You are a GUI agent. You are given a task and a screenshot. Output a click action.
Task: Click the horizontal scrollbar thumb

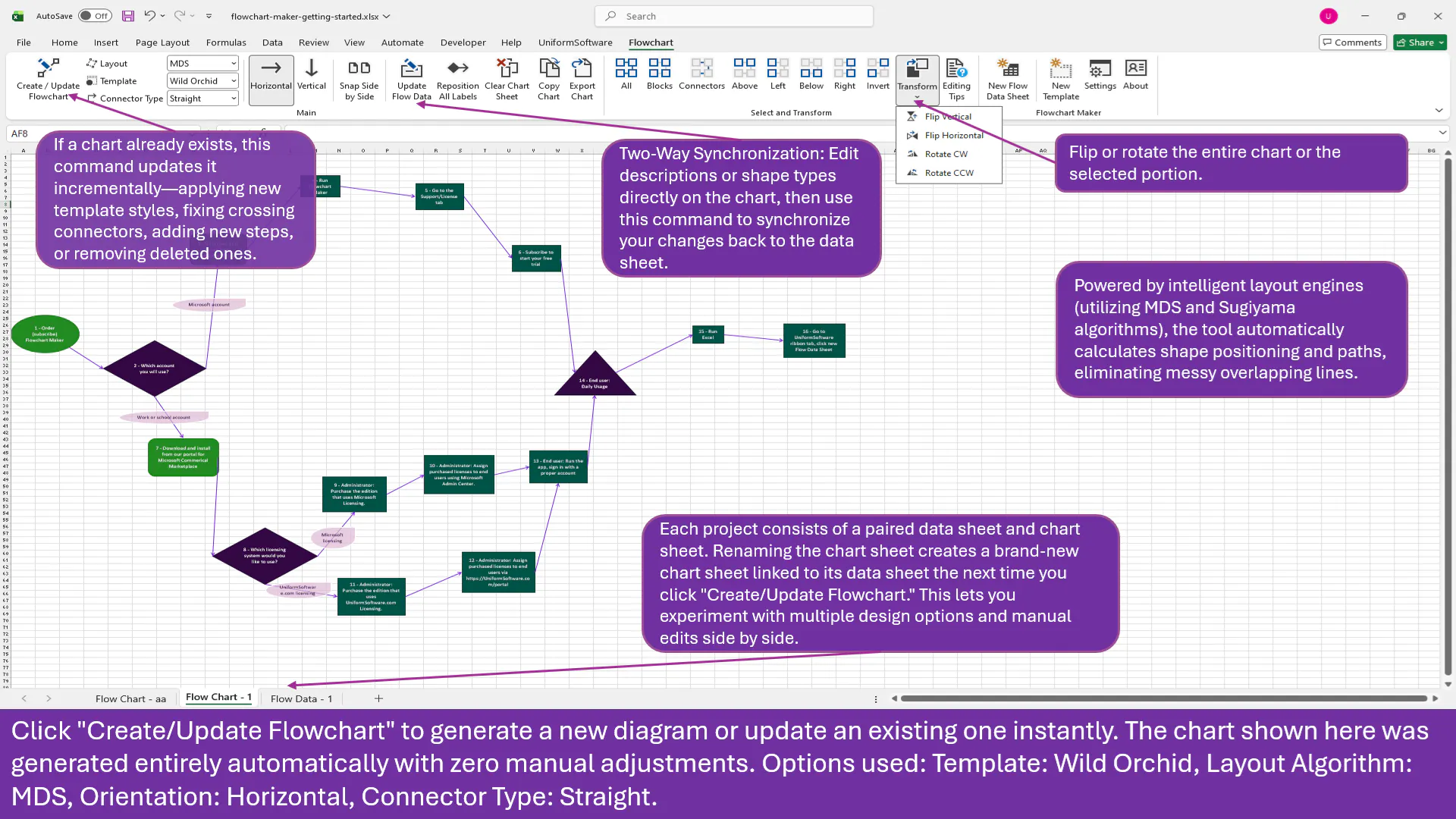(x=1164, y=698)
